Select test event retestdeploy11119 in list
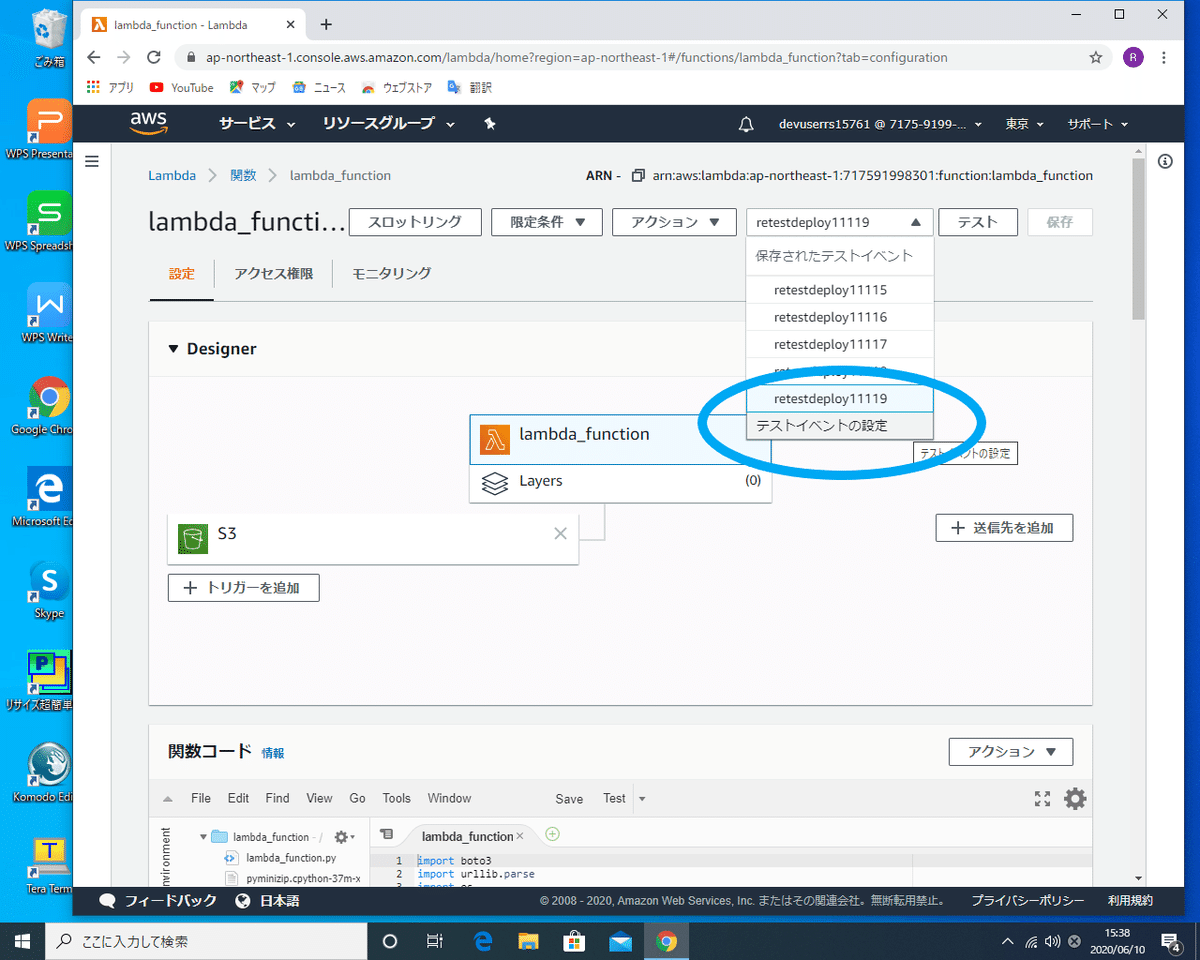The height and width of the screenshot is (960, 1200). tap(840, 398)
